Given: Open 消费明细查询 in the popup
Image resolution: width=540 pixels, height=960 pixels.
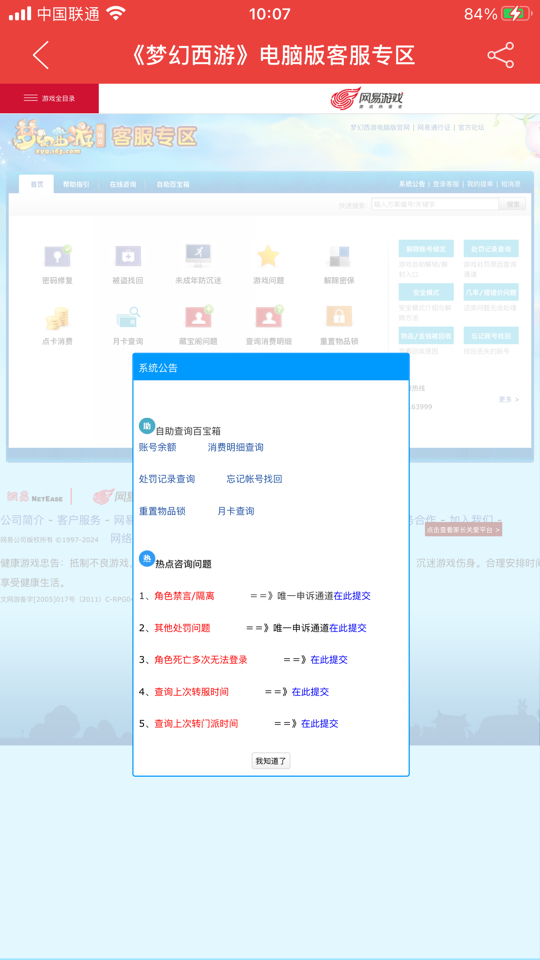Looking at the screenshot, I should click(236, 448).
